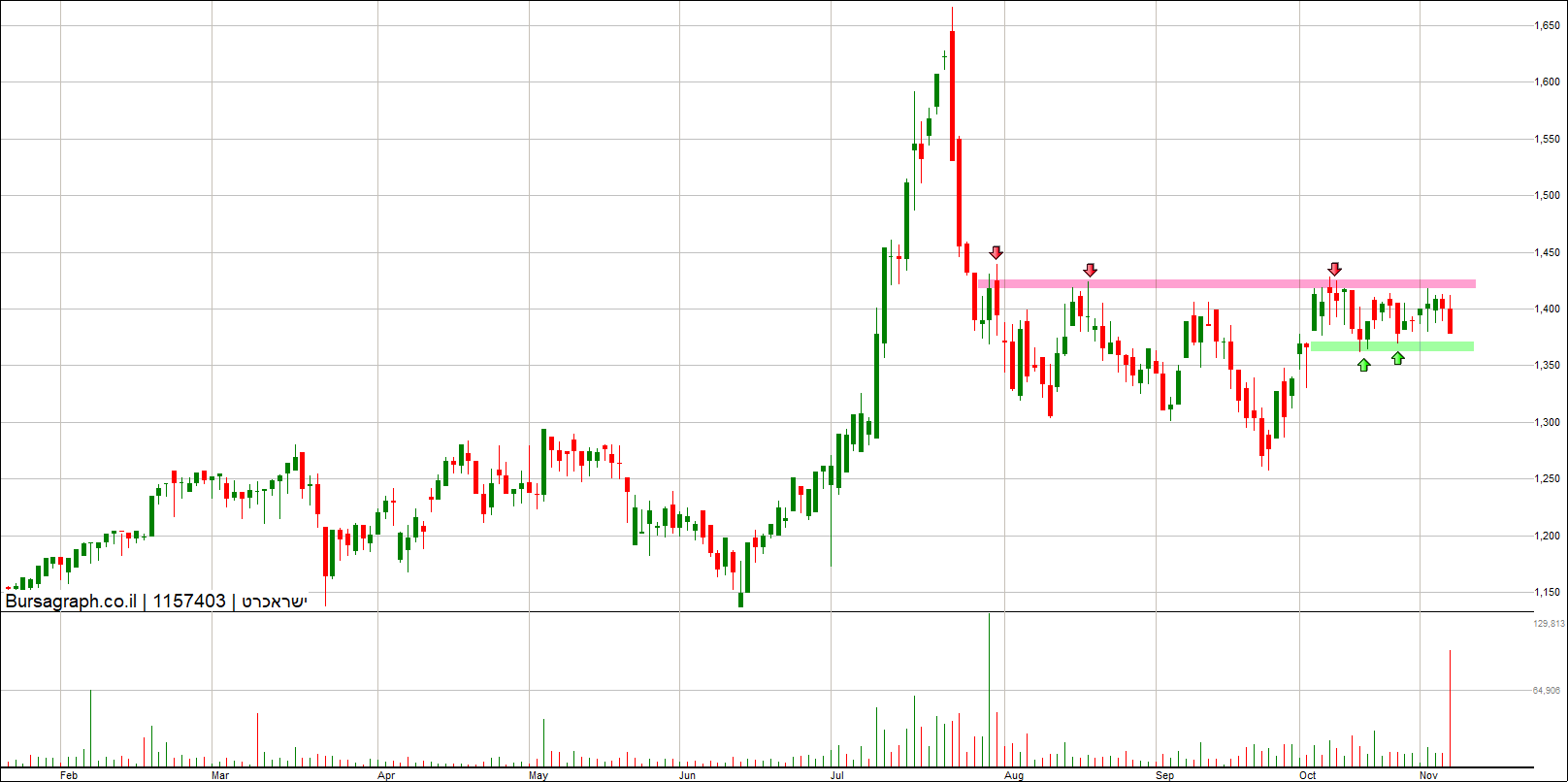
Task: Click the Nov date axis label
Action: click(x=1428, y=775)
